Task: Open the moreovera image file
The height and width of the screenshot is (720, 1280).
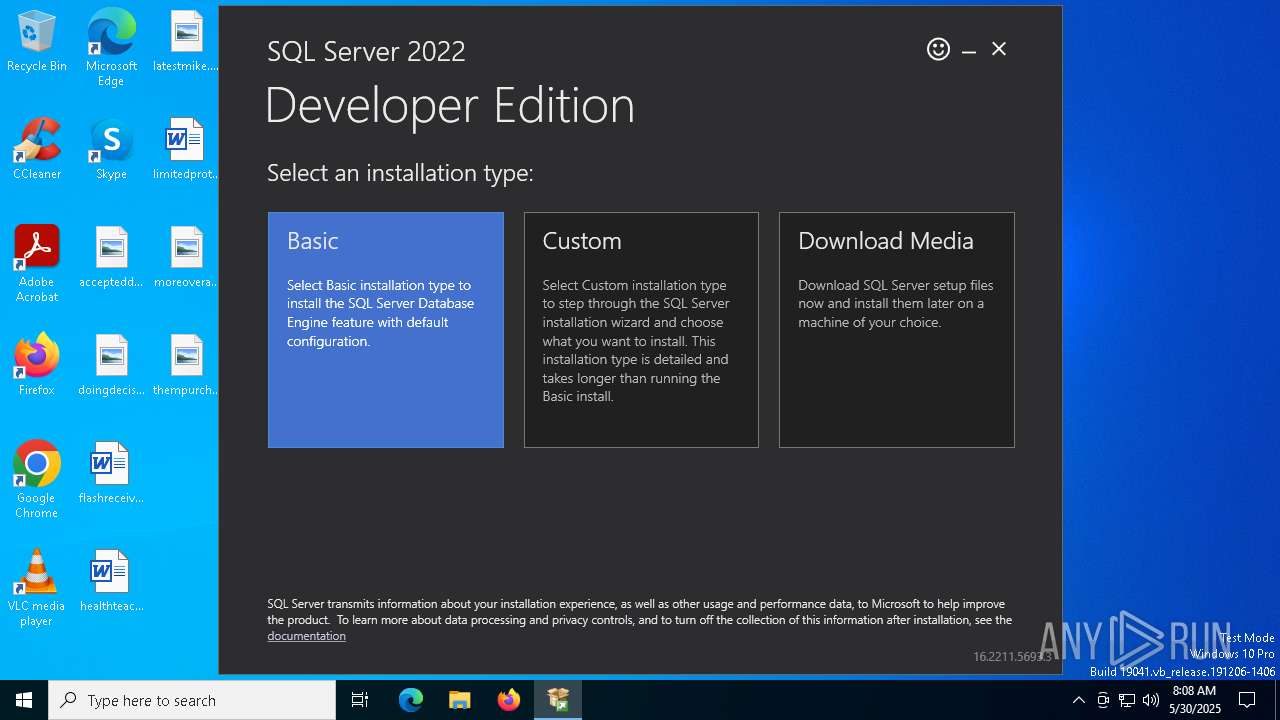Action: point(186,258)
